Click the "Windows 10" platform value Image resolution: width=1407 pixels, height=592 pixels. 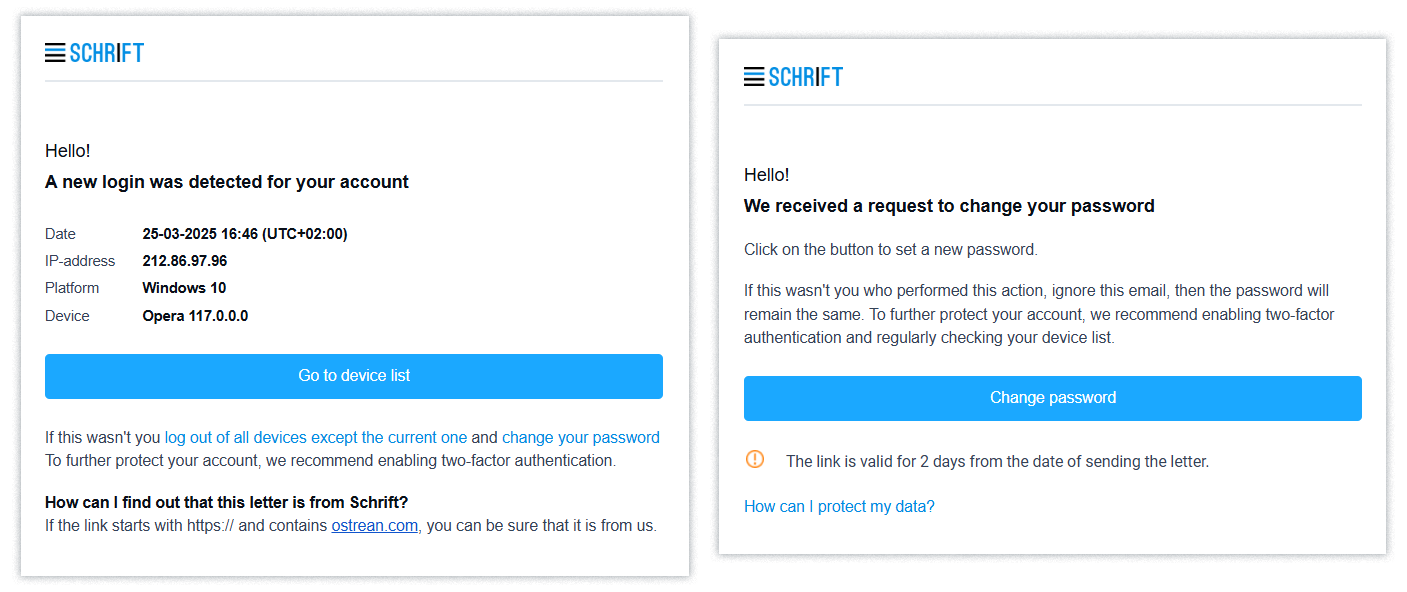click(184, 288)
